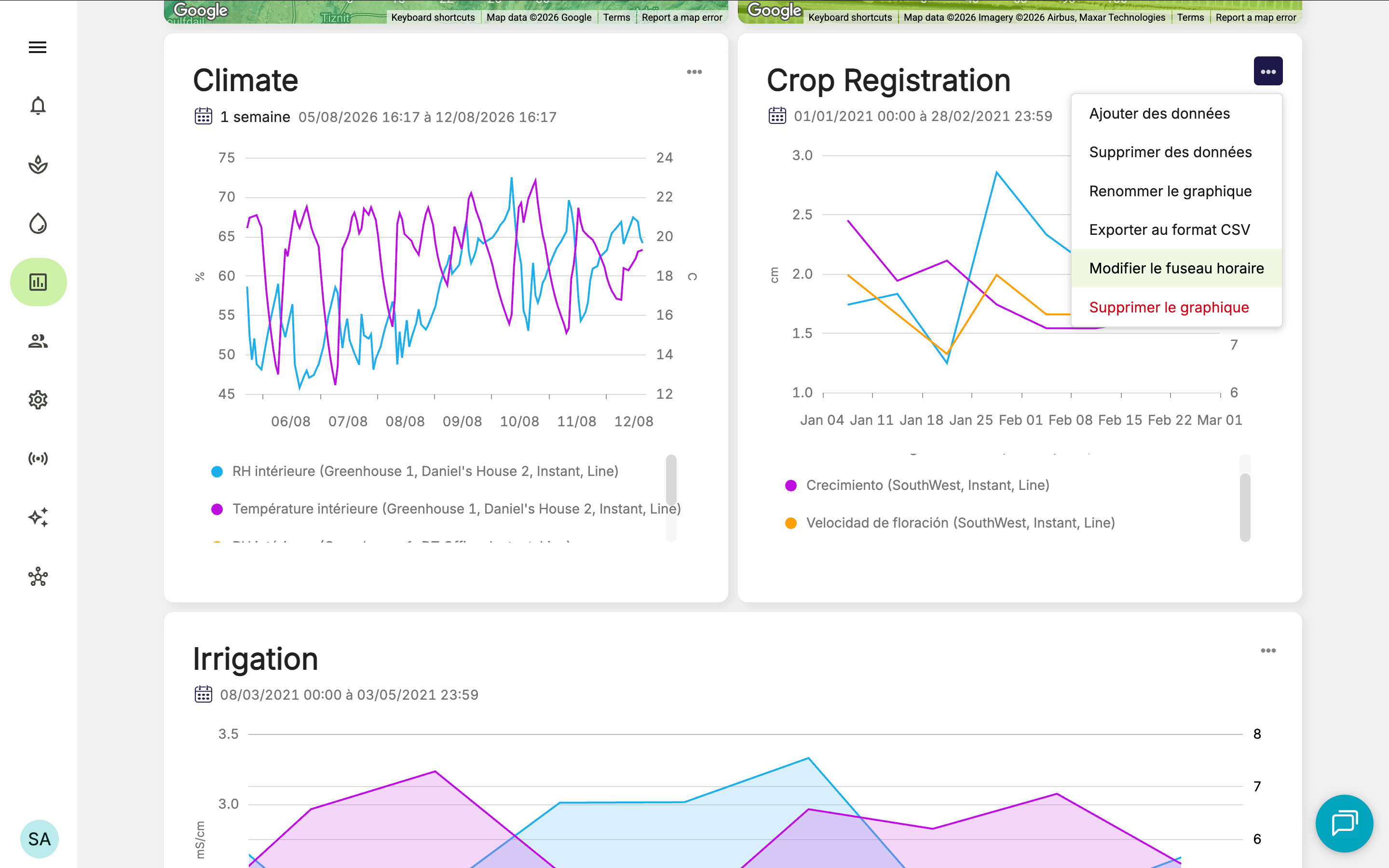Screen dimensions: 1389x868
Task: Open the hamburger menu in the sidebar
Action: [x=38, y=47]
